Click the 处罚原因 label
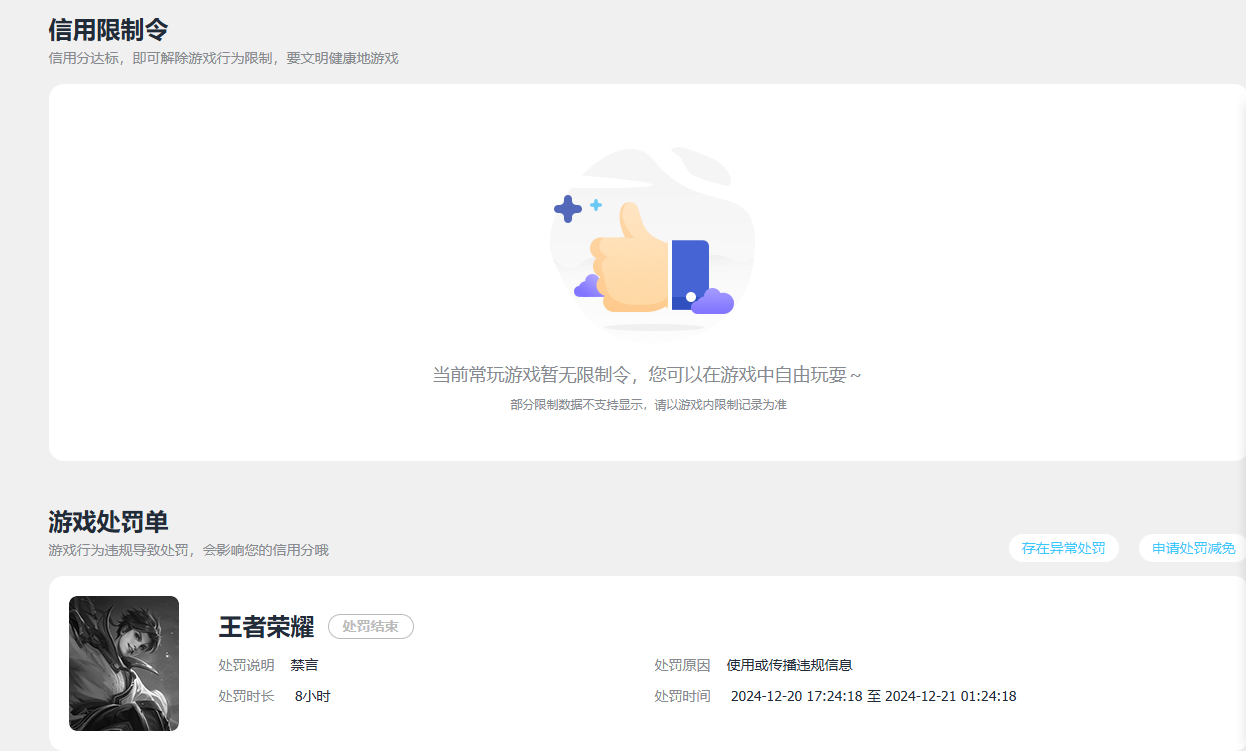 pos(682,665)
